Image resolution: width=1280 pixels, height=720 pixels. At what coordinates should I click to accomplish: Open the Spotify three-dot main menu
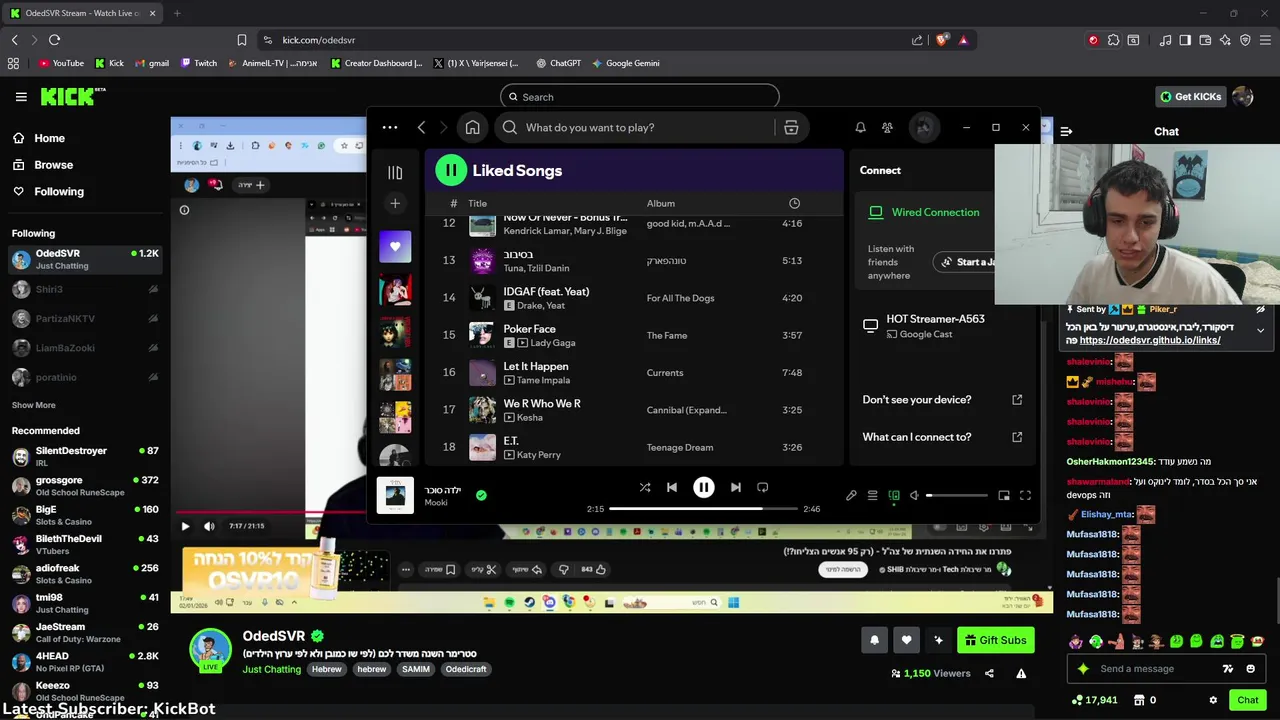[390, 127]
